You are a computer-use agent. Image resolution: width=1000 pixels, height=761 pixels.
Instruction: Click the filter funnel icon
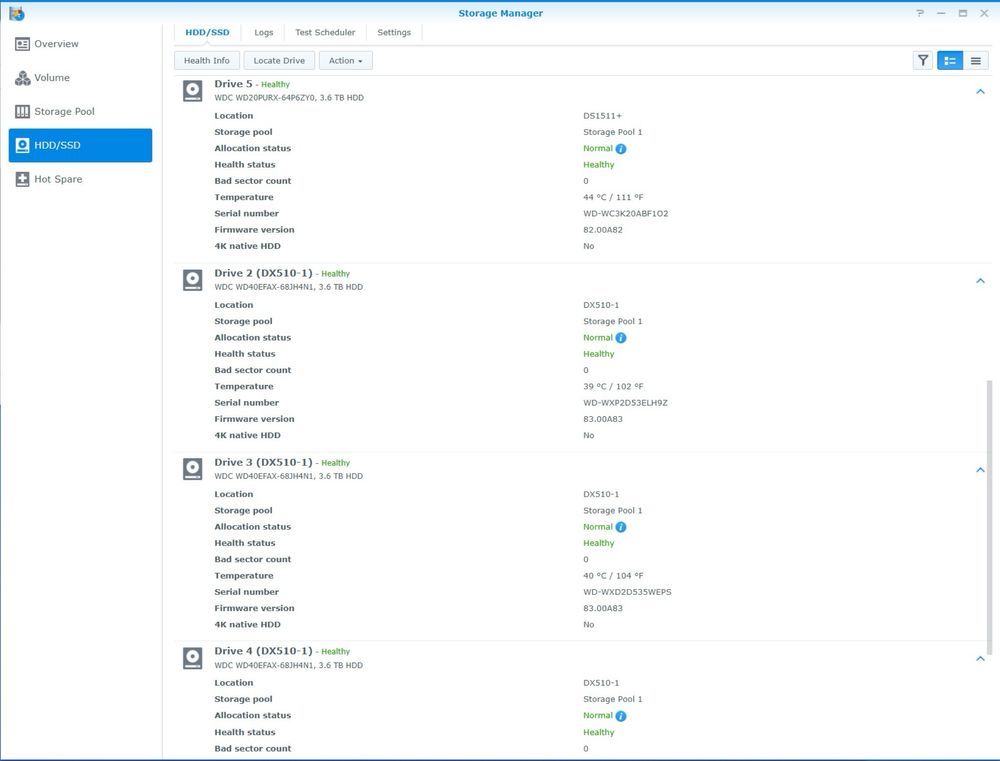923,61
